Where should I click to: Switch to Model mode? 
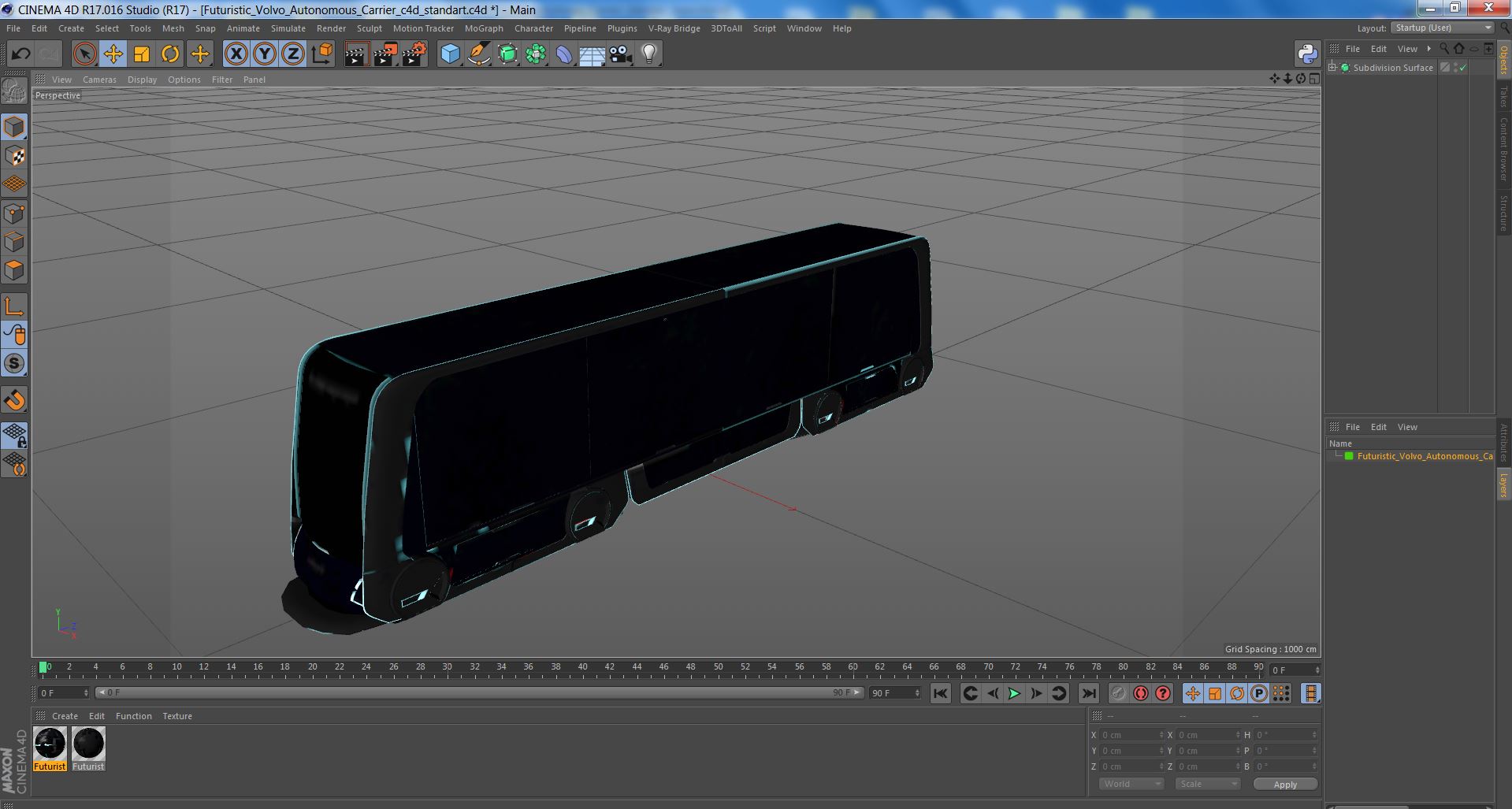tap(14, 127)
